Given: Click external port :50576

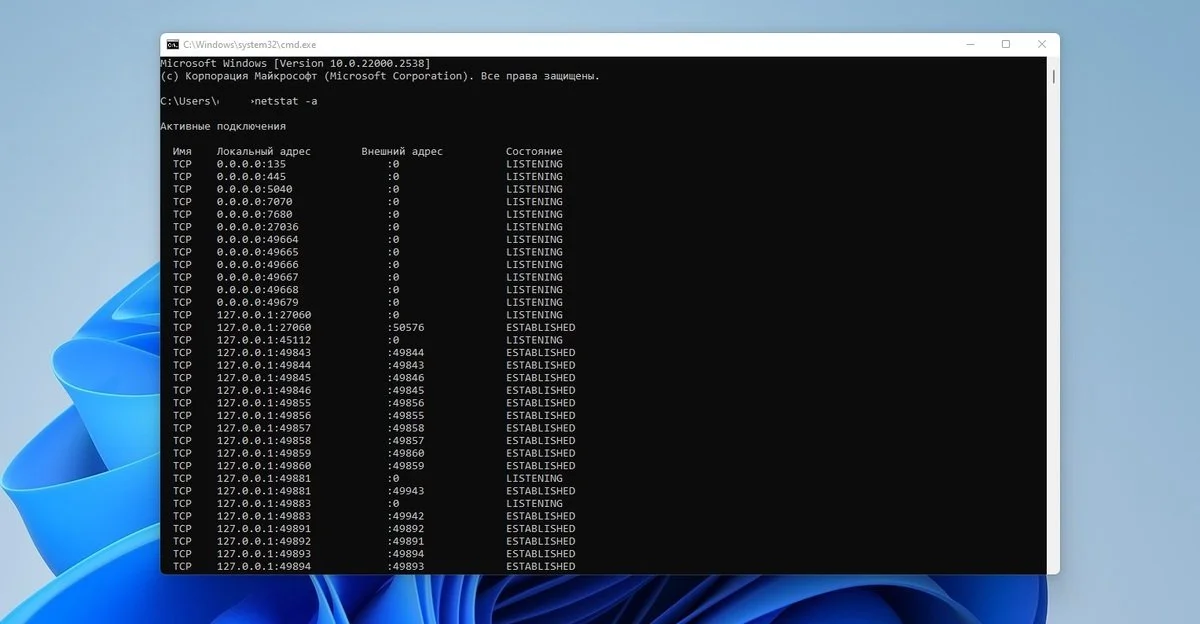Looking at the screenshot, I should pyautogui.click(x=406, y=328).
